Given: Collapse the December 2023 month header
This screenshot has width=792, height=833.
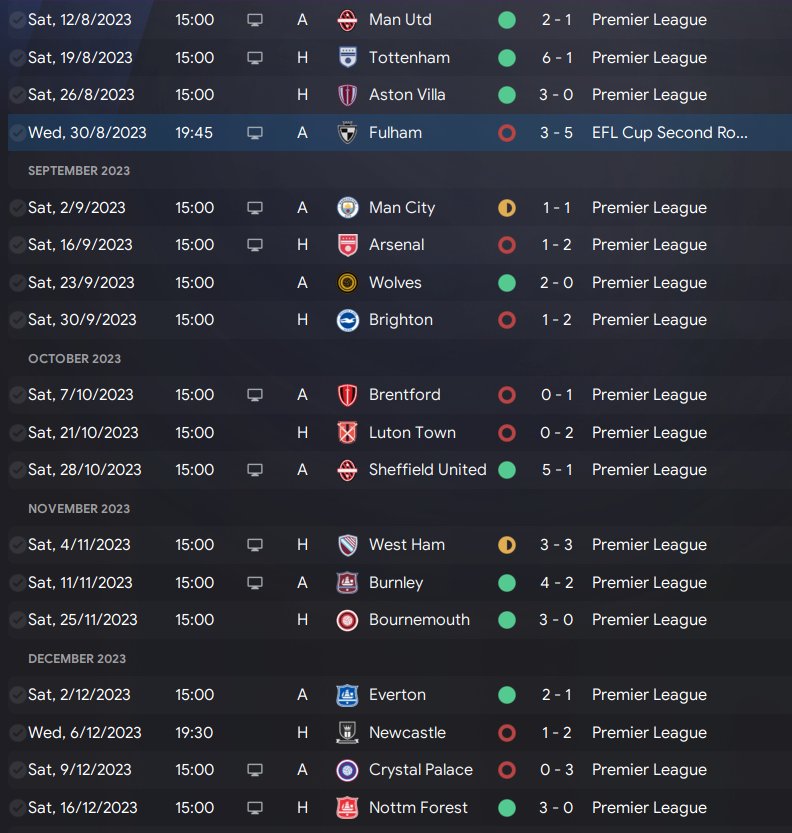Looking at the screenshot, I should pyautogui.click(x=77, y=659).
